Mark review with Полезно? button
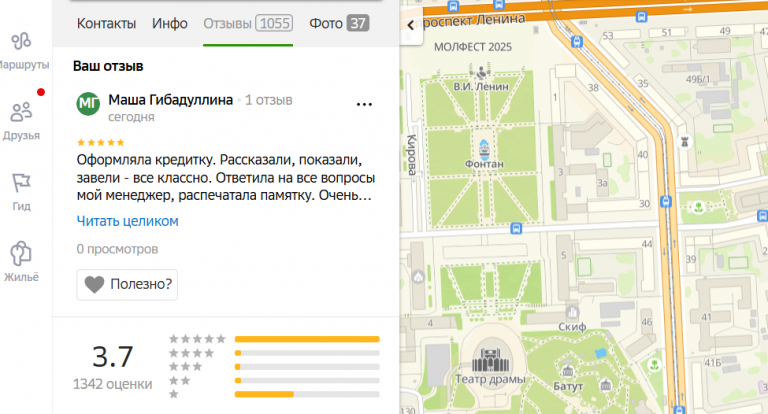 [127, 284]
